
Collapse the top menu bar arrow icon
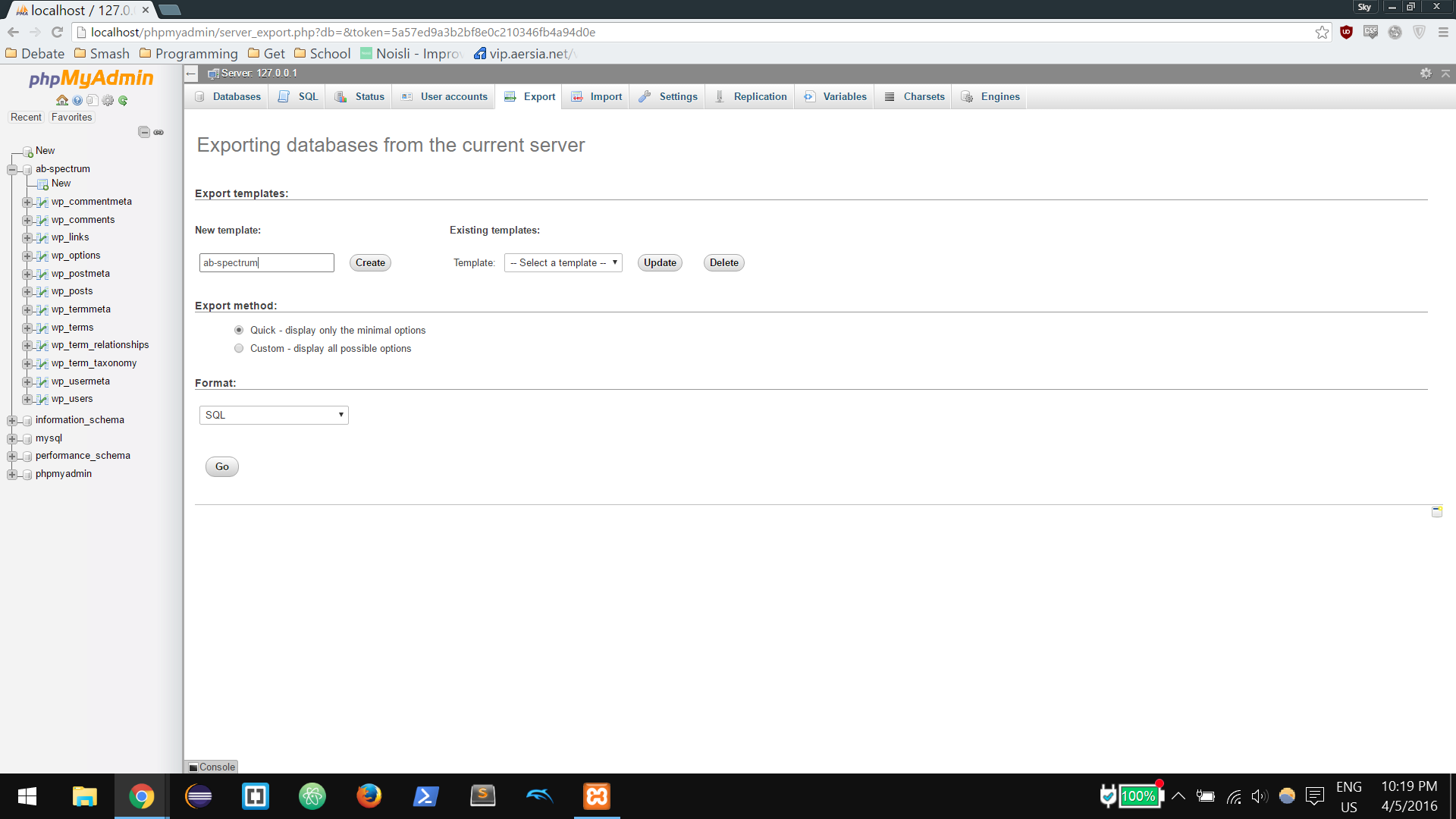click(1446, 73)
